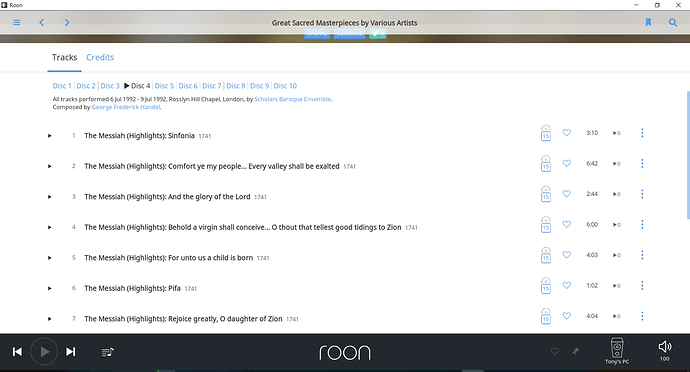Open the three-dot menu for Pifa

[642, 285]
